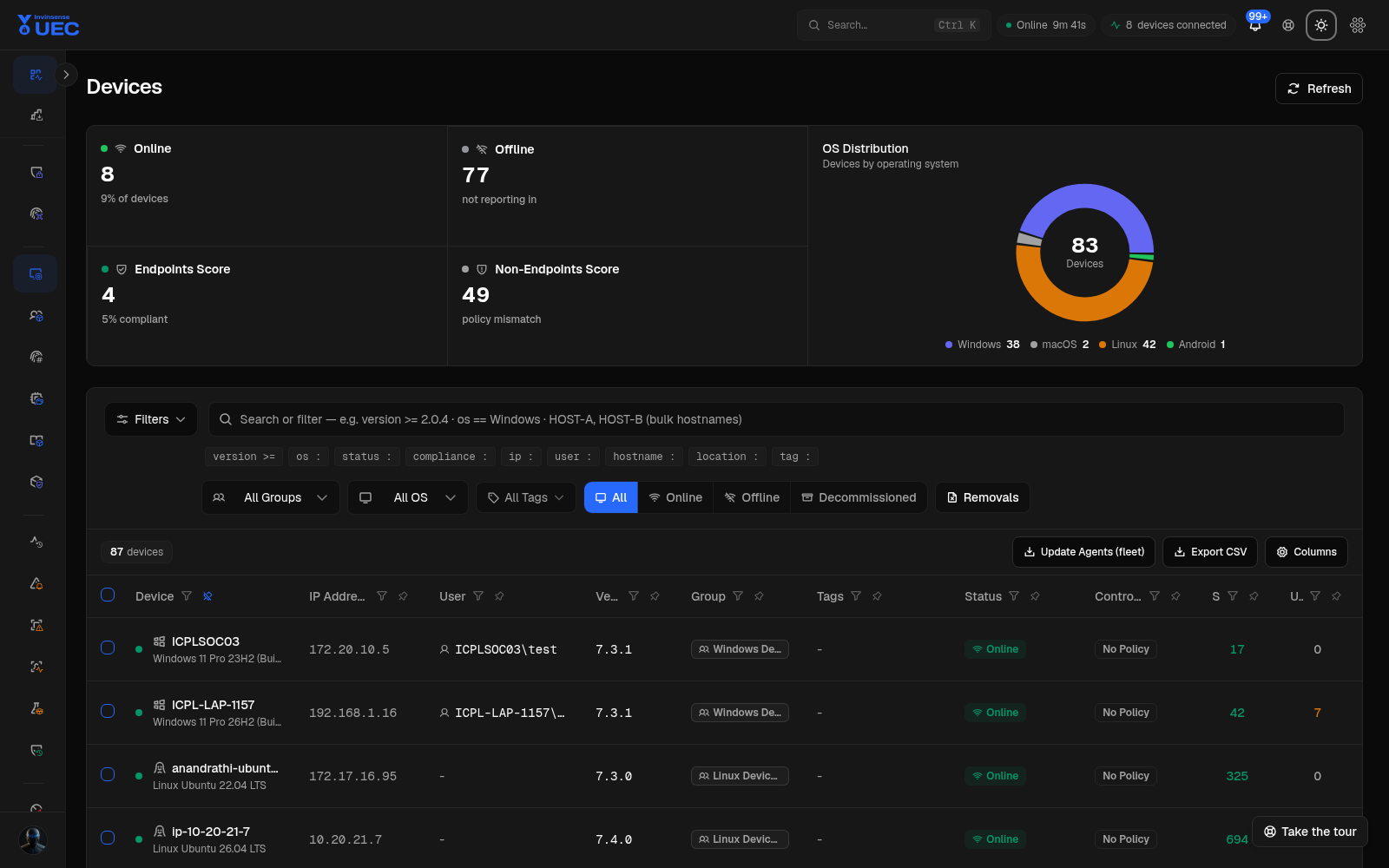This screenshot has width=1389, height=868.
Task: Click the Take the tour button
Action: 1310,832
